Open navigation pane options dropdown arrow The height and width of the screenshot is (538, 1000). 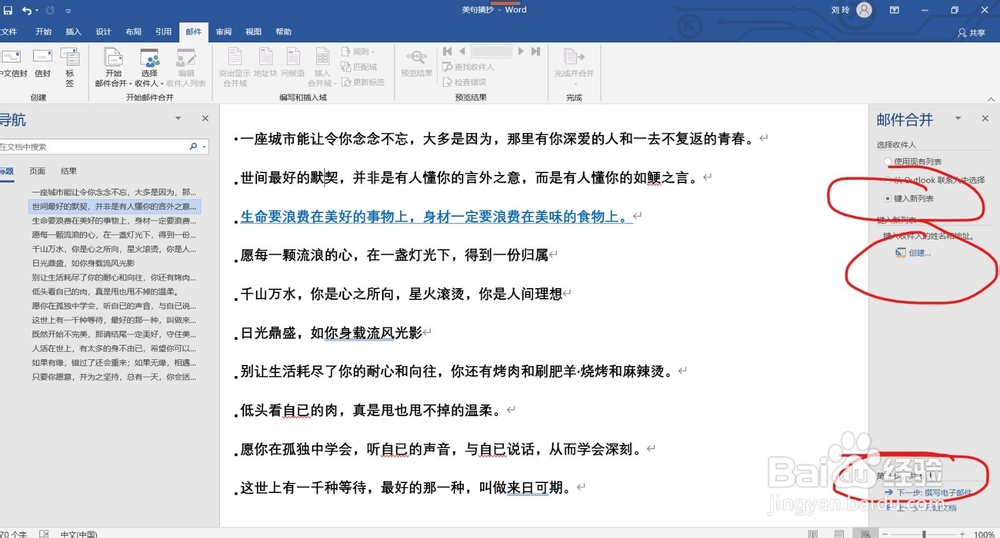(x=178, y=119)
